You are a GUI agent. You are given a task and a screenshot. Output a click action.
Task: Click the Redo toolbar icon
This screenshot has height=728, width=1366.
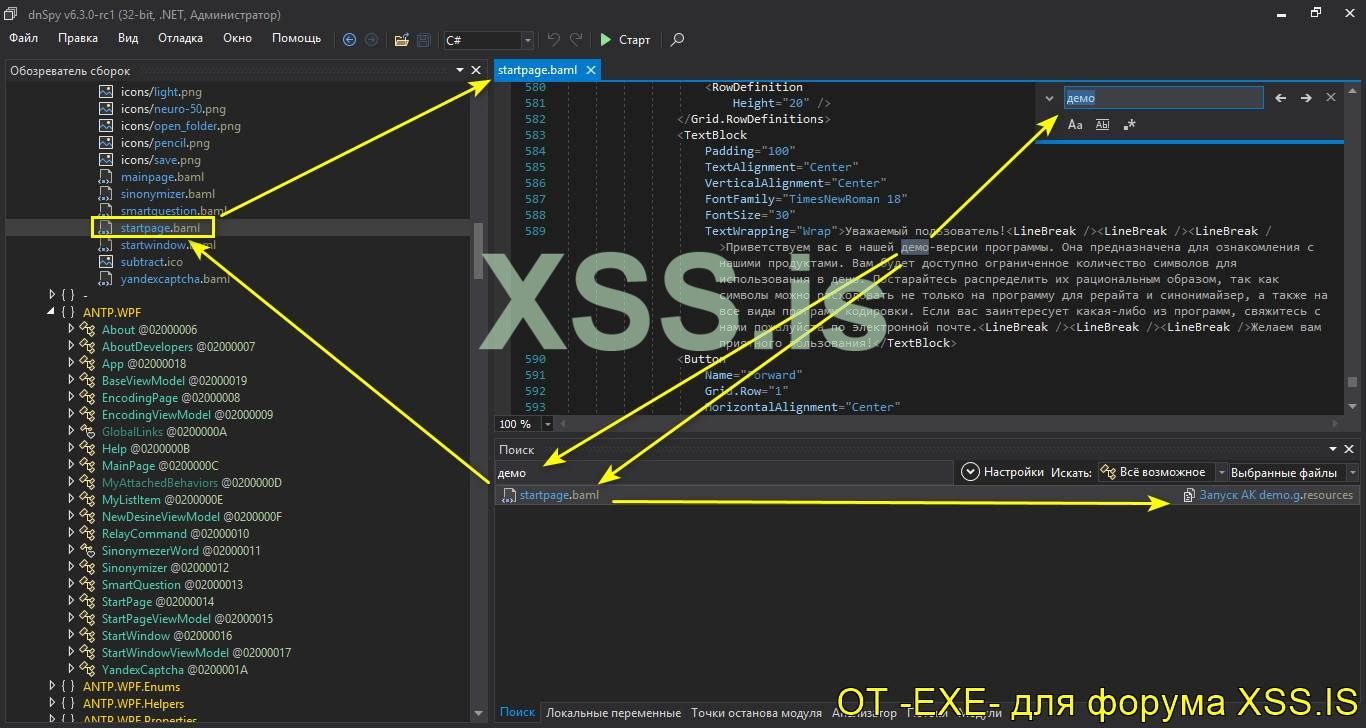pyautogui.click(x=576, y=40)
